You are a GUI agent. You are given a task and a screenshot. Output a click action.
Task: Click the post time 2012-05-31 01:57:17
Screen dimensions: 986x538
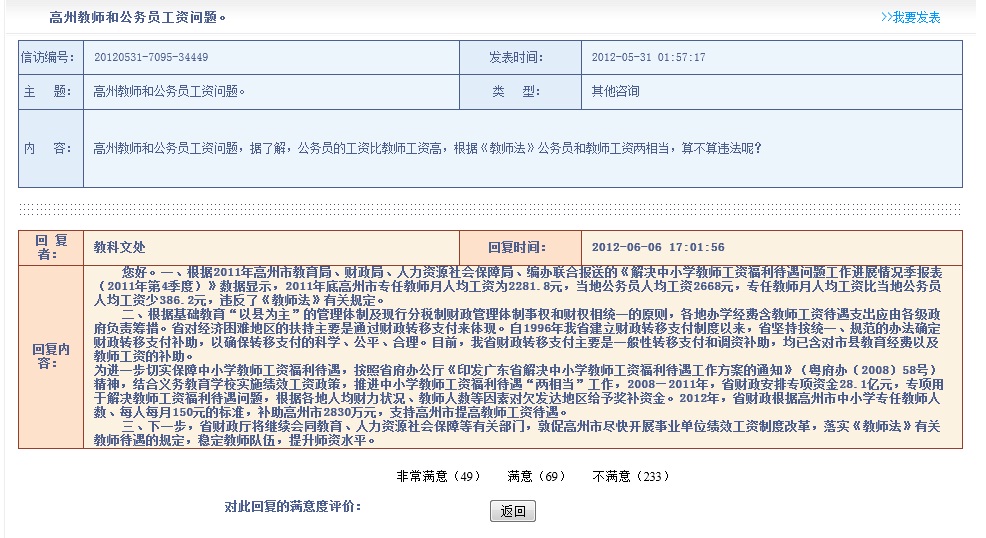tap(648, 58)
